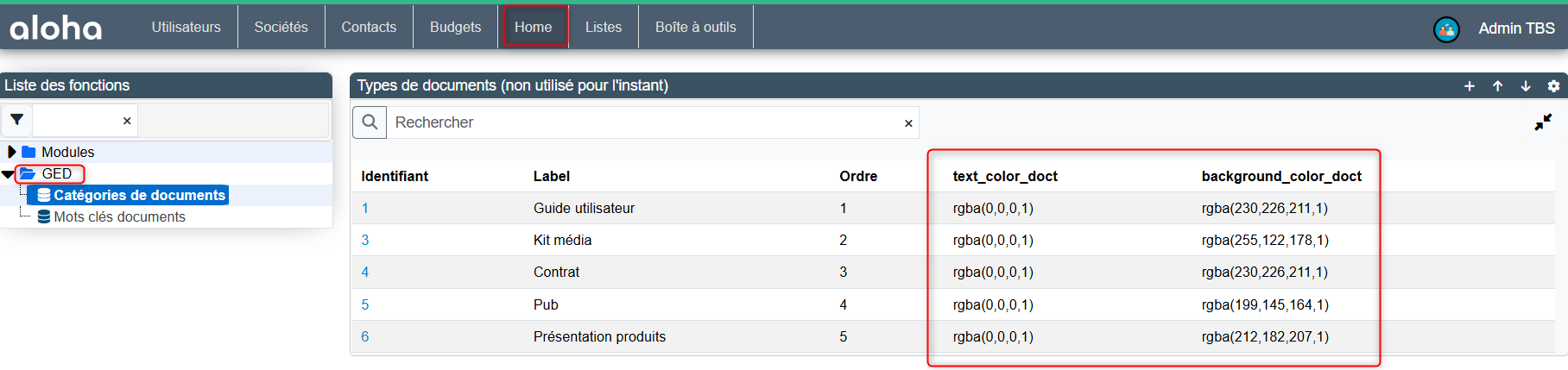Open the Budgets menu
Screen dimensions: 1568x370
456,27
